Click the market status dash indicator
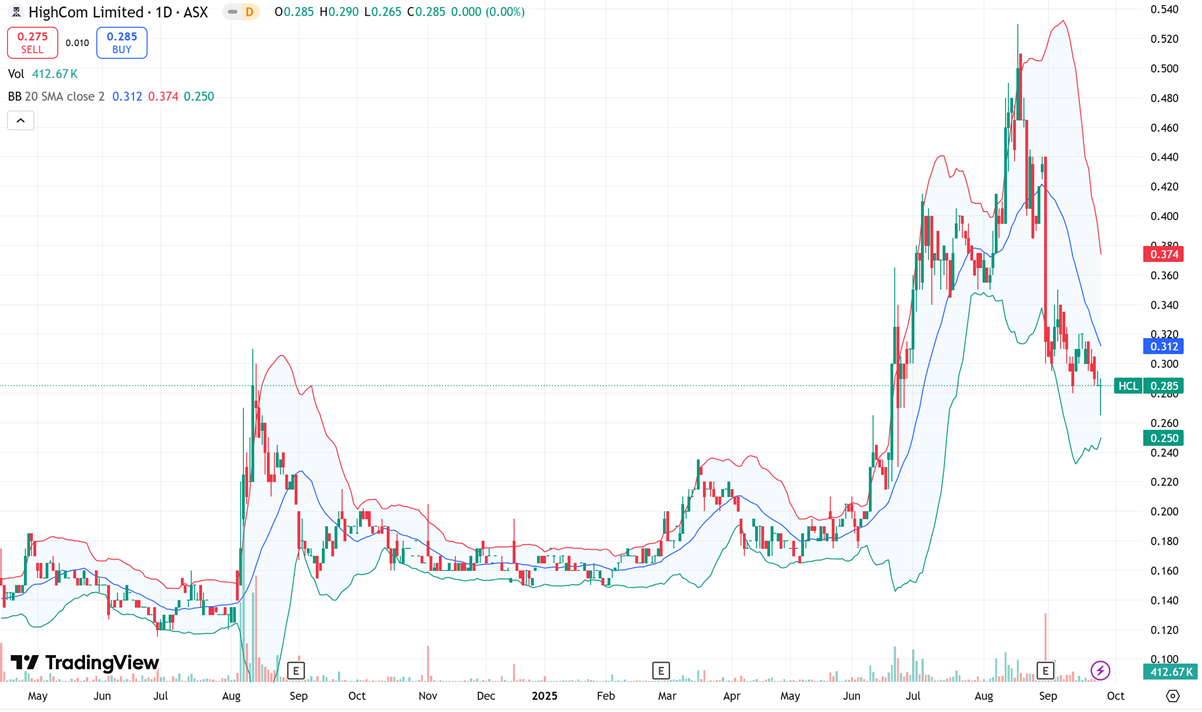Viewport: 1202px width, 712px height. [232, 12]
